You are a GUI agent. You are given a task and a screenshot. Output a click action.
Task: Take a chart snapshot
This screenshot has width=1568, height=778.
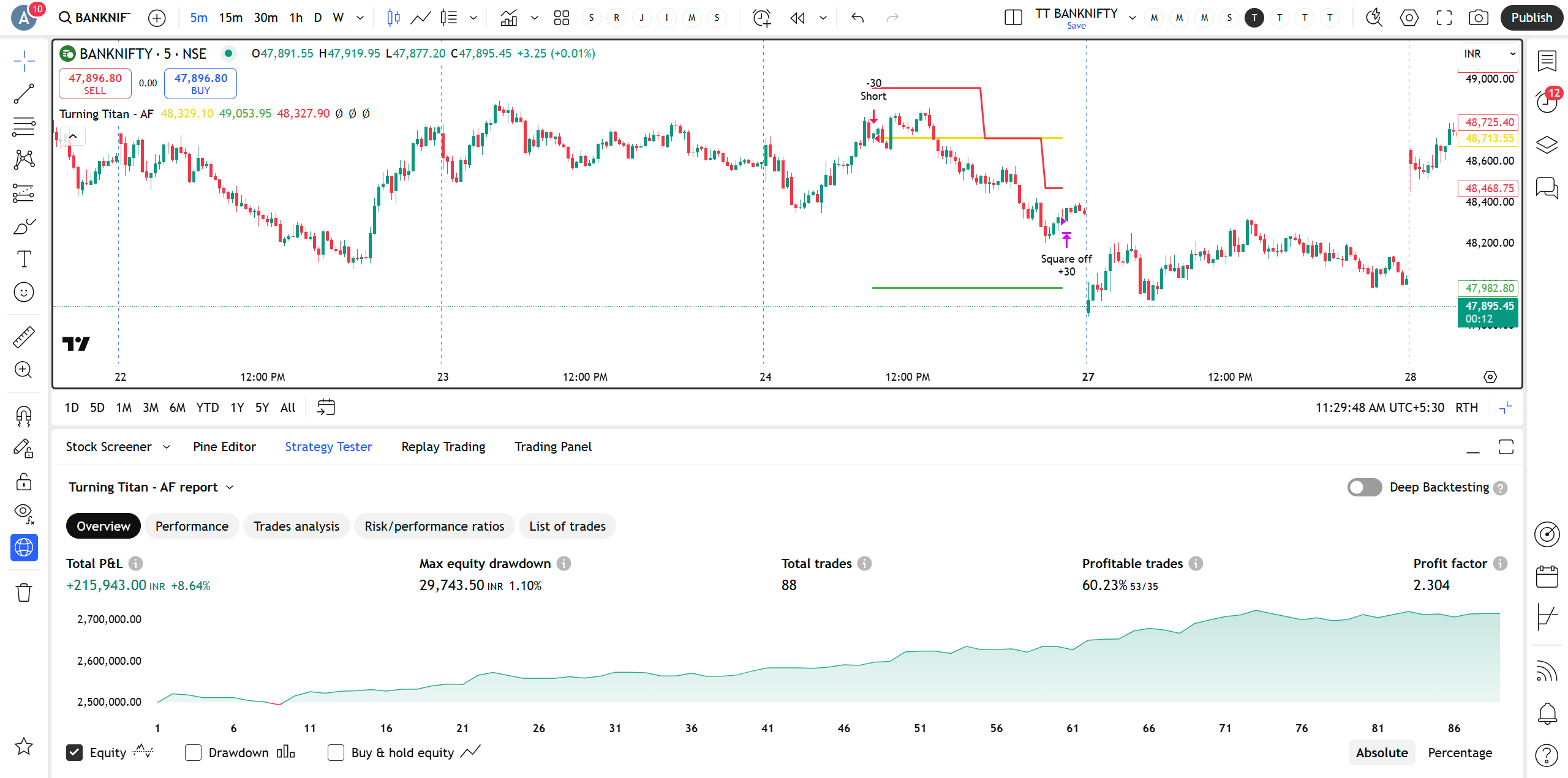pos(1479,18)
